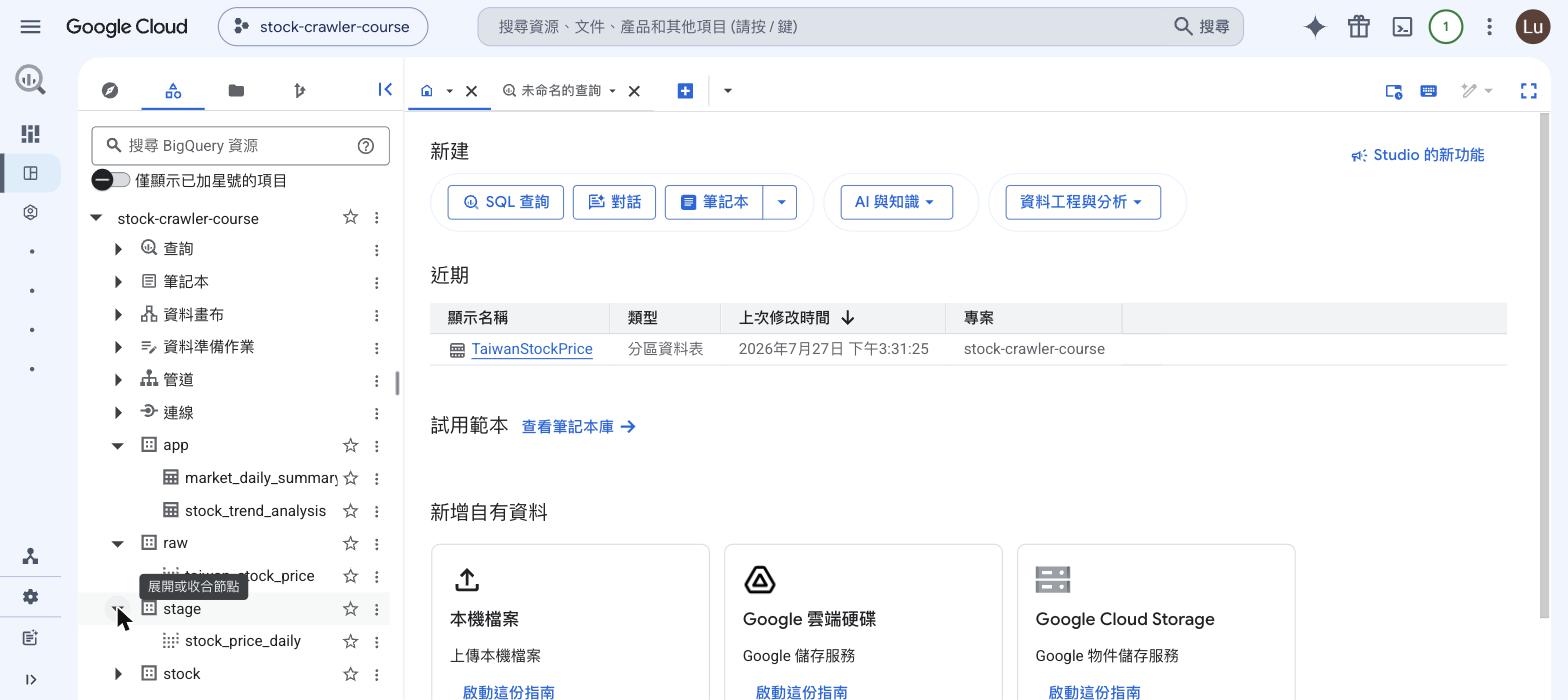Open actions menu for 連線 row
The height and width of the screenshot is (700, 1568).
coord(376,413)
